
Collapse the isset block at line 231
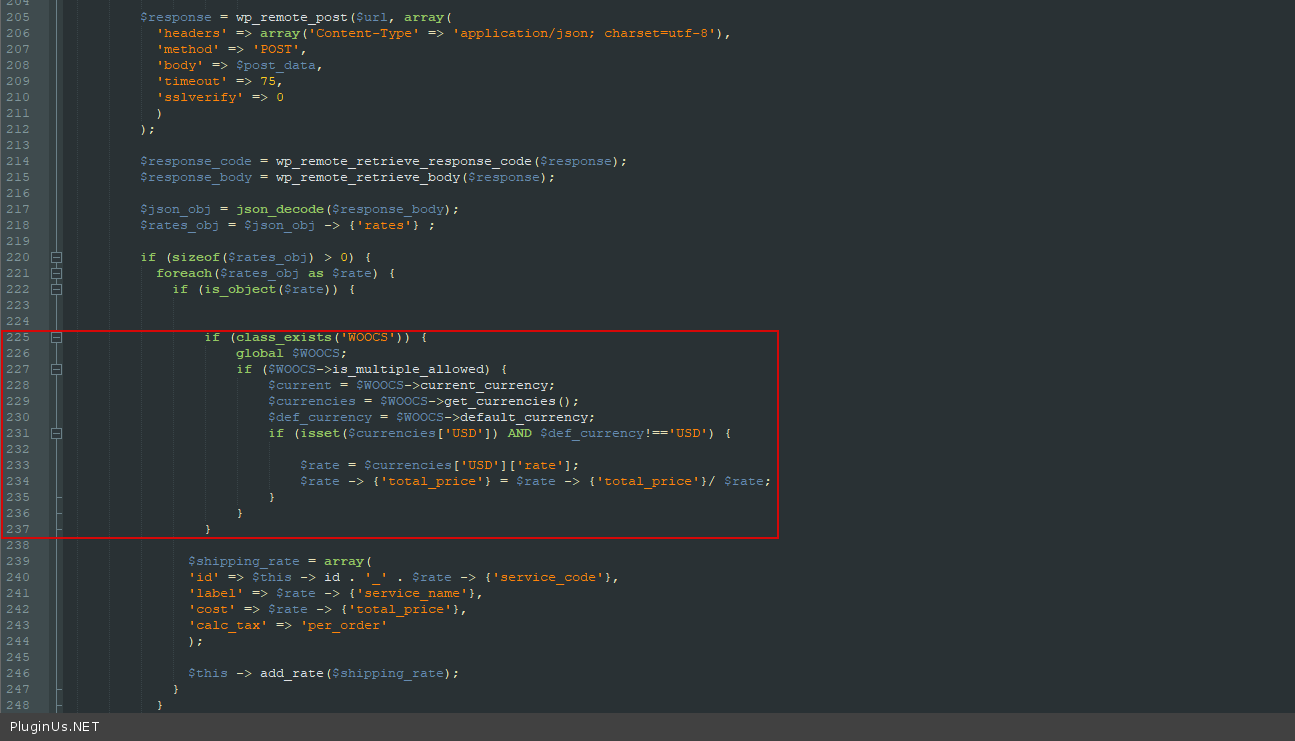[57, 433]
